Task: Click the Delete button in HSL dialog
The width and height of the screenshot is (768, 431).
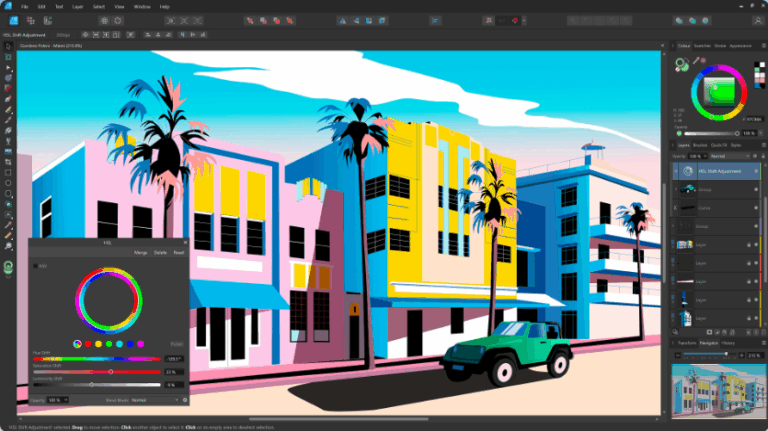Action: tap(160, 253)
